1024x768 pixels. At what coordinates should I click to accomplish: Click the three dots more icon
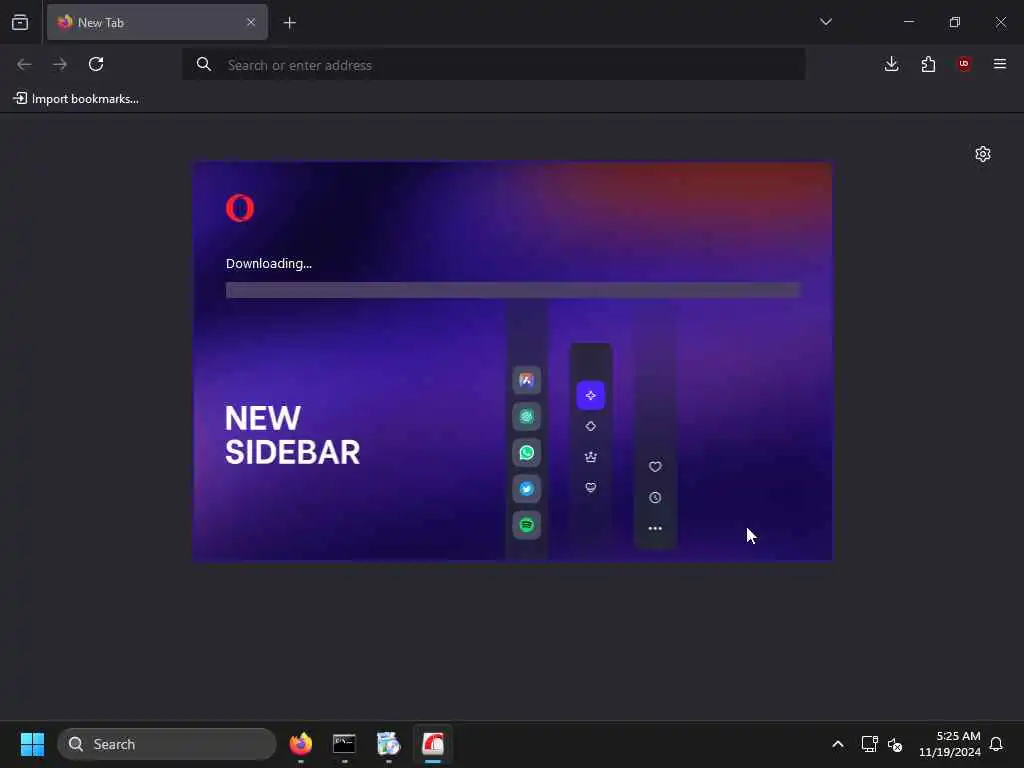coord(655,528)
